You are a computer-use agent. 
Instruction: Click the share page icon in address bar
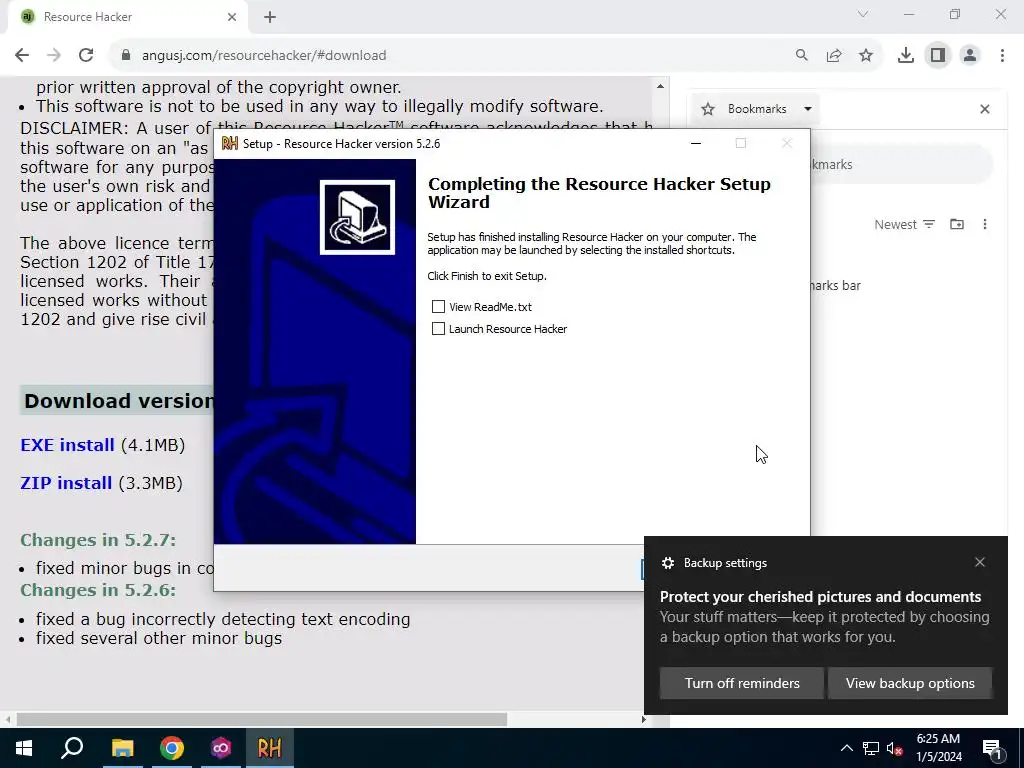834,56
